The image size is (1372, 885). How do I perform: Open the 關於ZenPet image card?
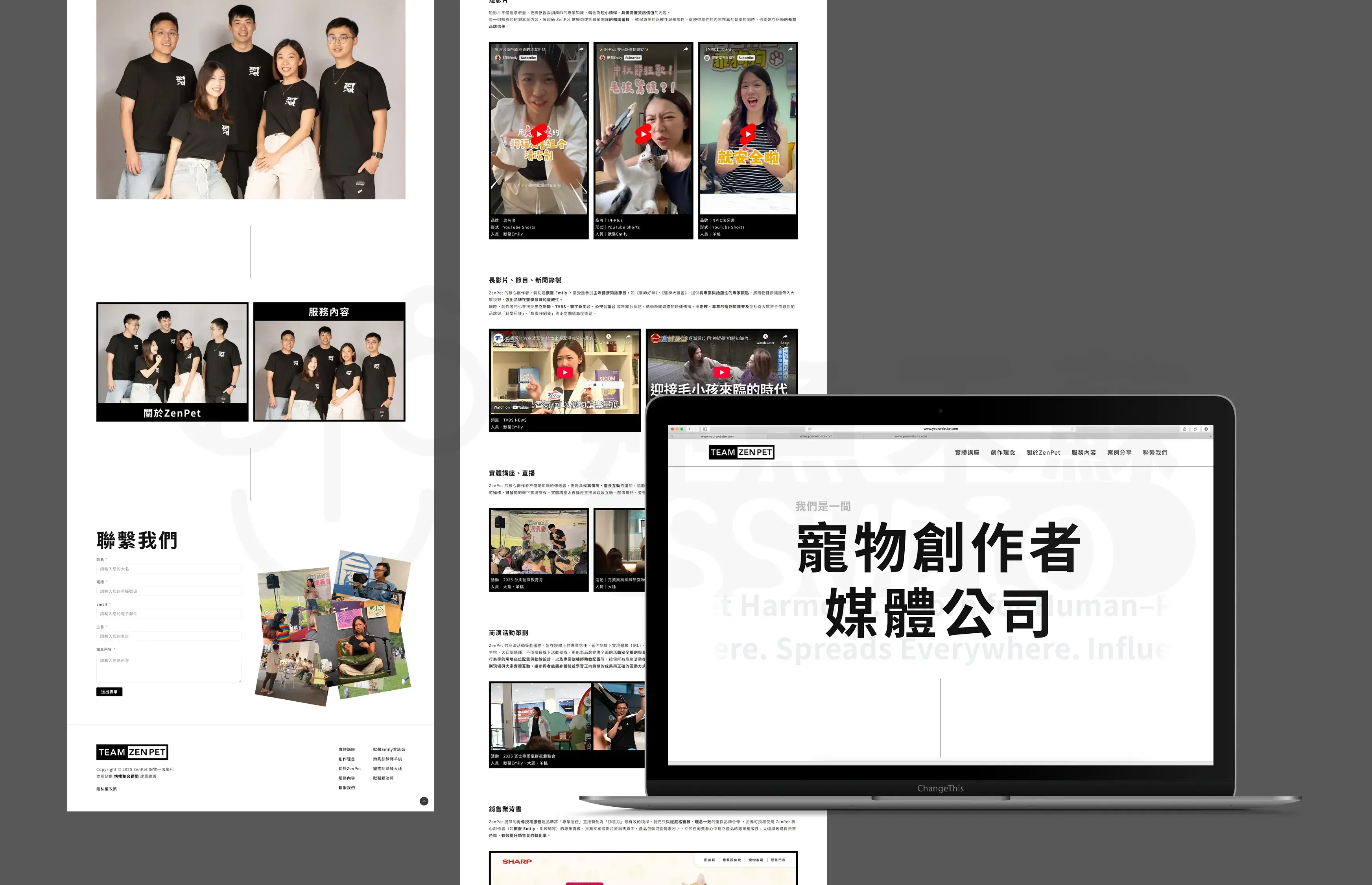172,361
